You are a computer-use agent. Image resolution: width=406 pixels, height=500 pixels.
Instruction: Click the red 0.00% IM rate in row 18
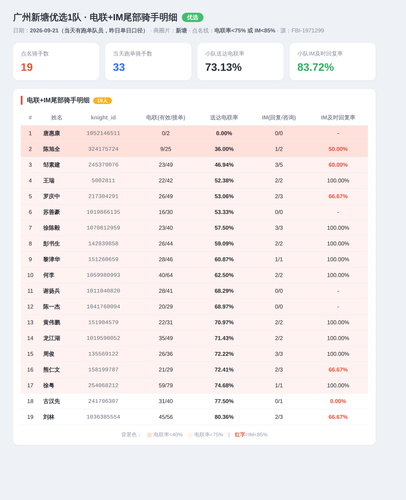[x=338, y=401]
